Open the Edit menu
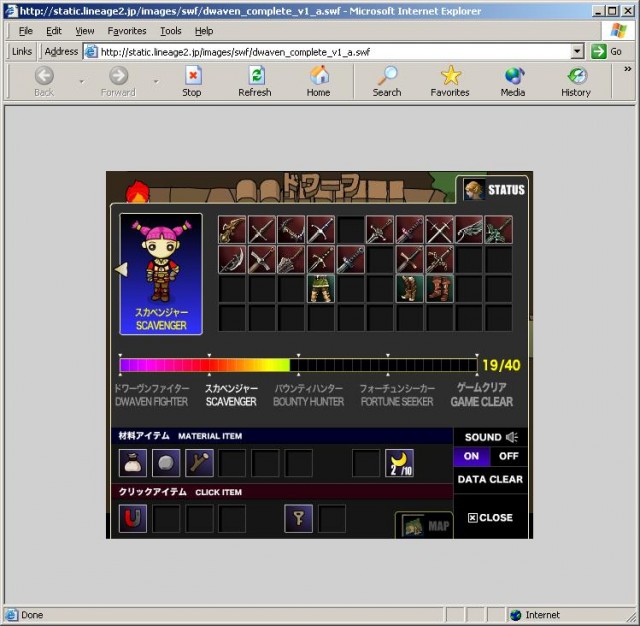640x626 pixels. point(54,31)
